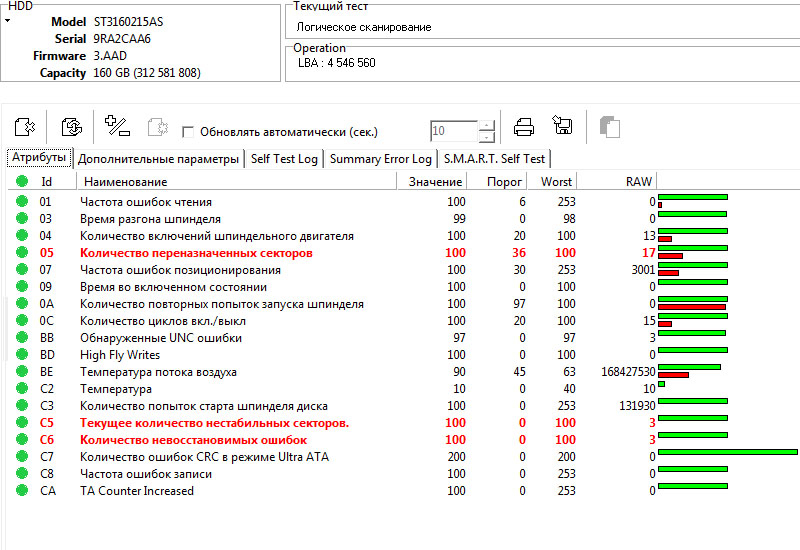Image resolution: width=800 pixels, height=550 pixels.
Task: Click the green status dot of row C2
Action: point(21,388)
